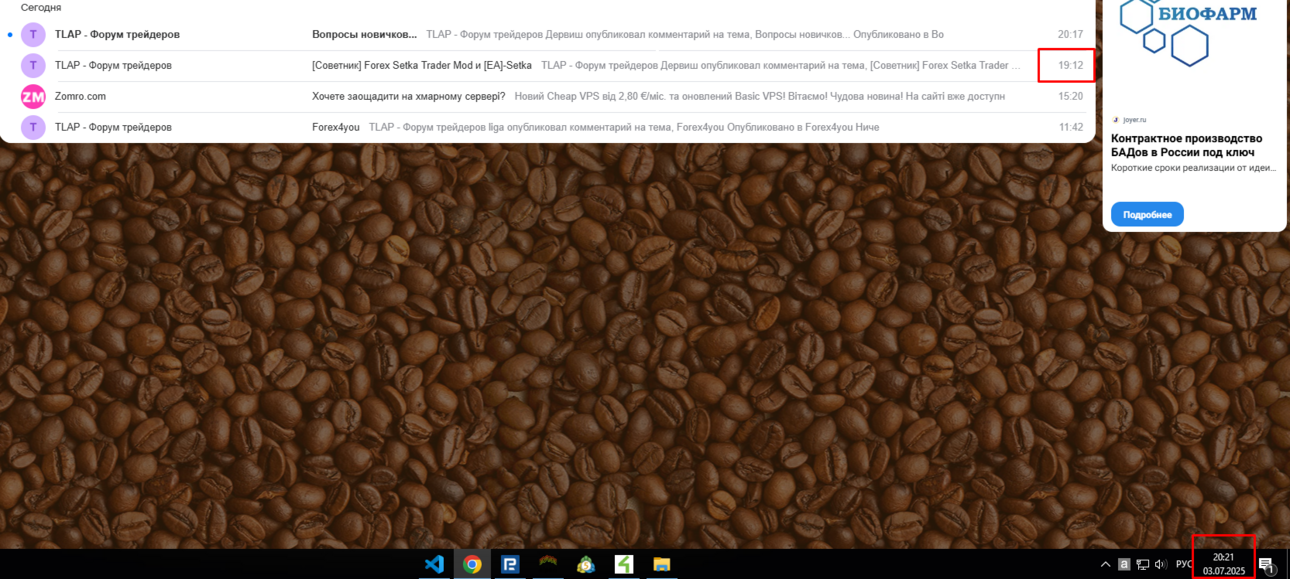Viewport: 1290px width, 579px height.
Task: Open the email titled 'Вопросы новичков...'
Action: tap(364, 34)
